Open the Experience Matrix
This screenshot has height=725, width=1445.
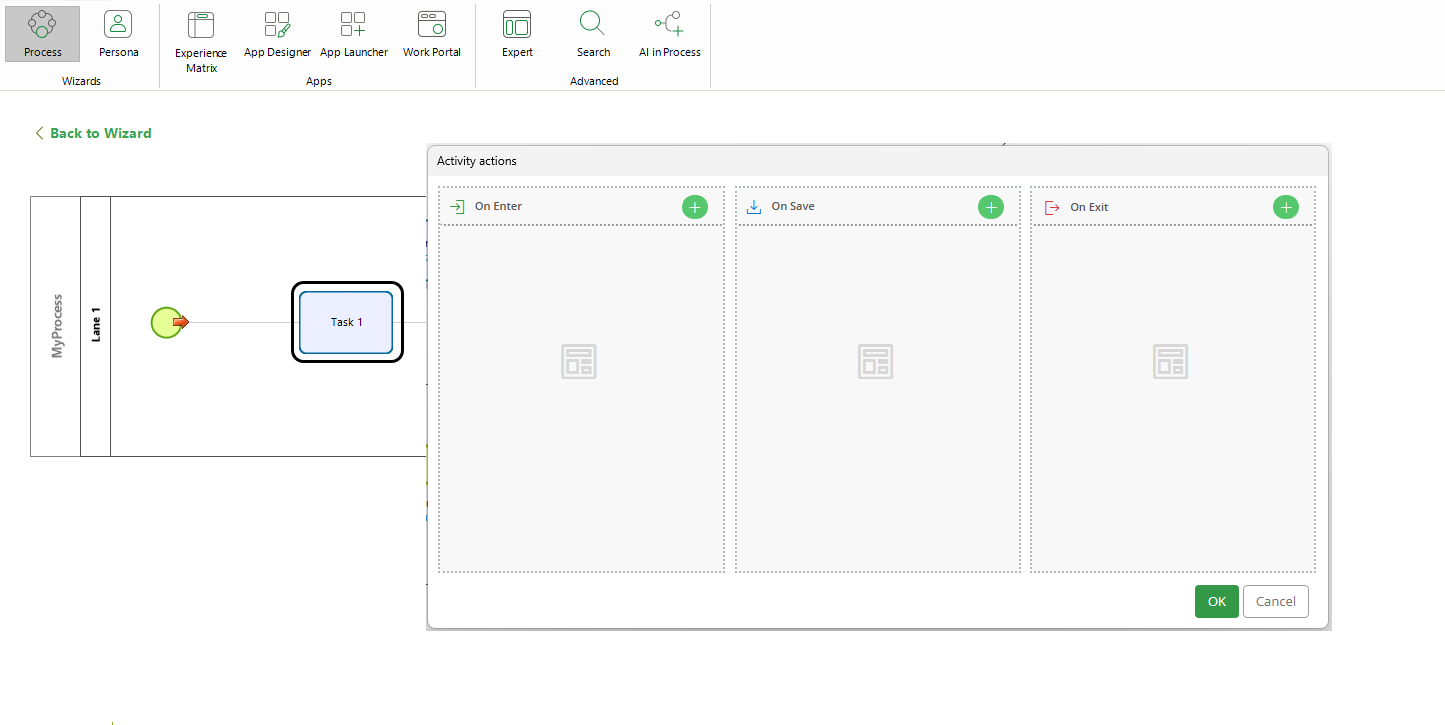click(x=201, y=42)
